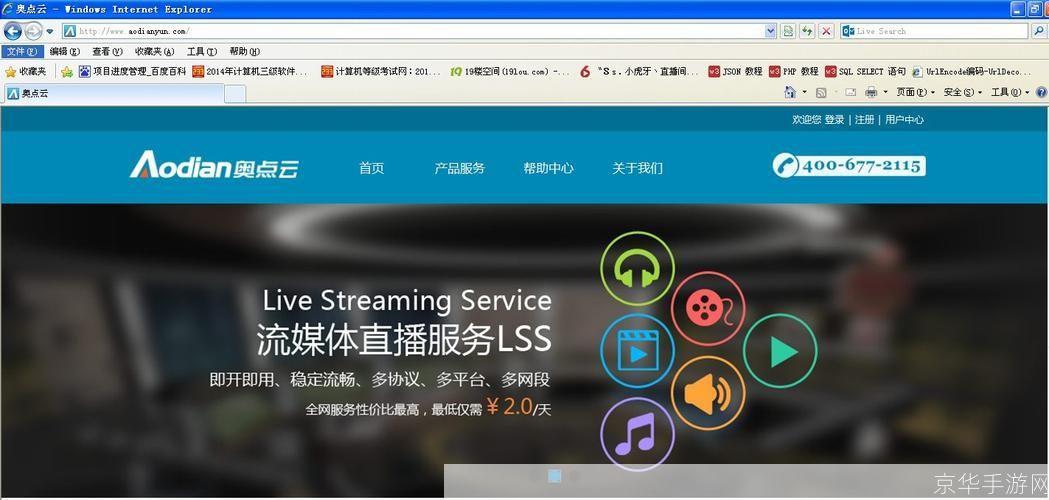Click the red stop loading button
The width and height of the screenshot is (1049, 500).
click(x=826, y=31)
